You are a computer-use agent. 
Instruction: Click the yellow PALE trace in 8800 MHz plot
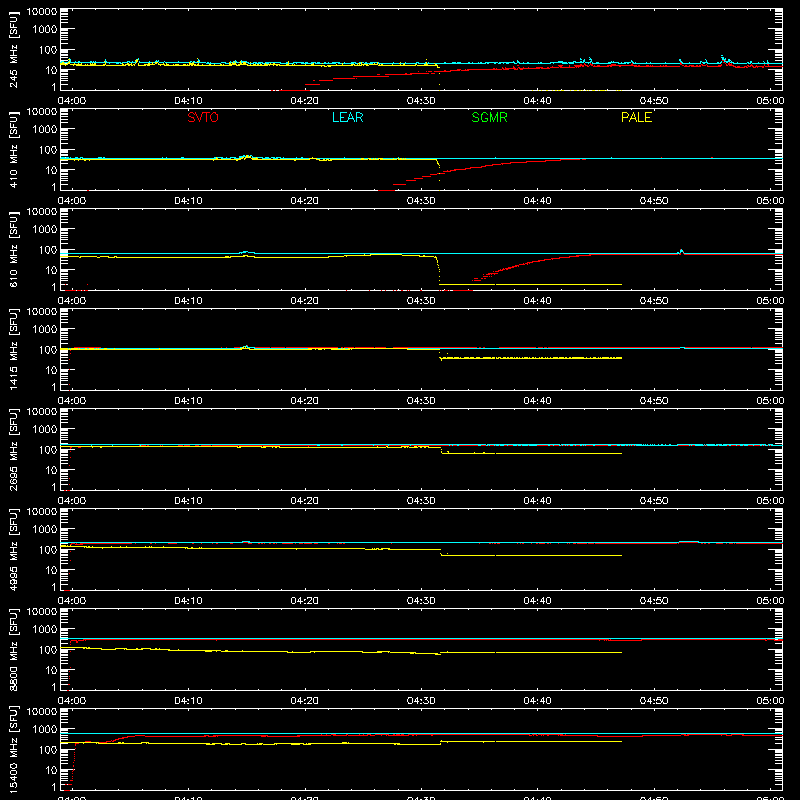coord(341,652)
